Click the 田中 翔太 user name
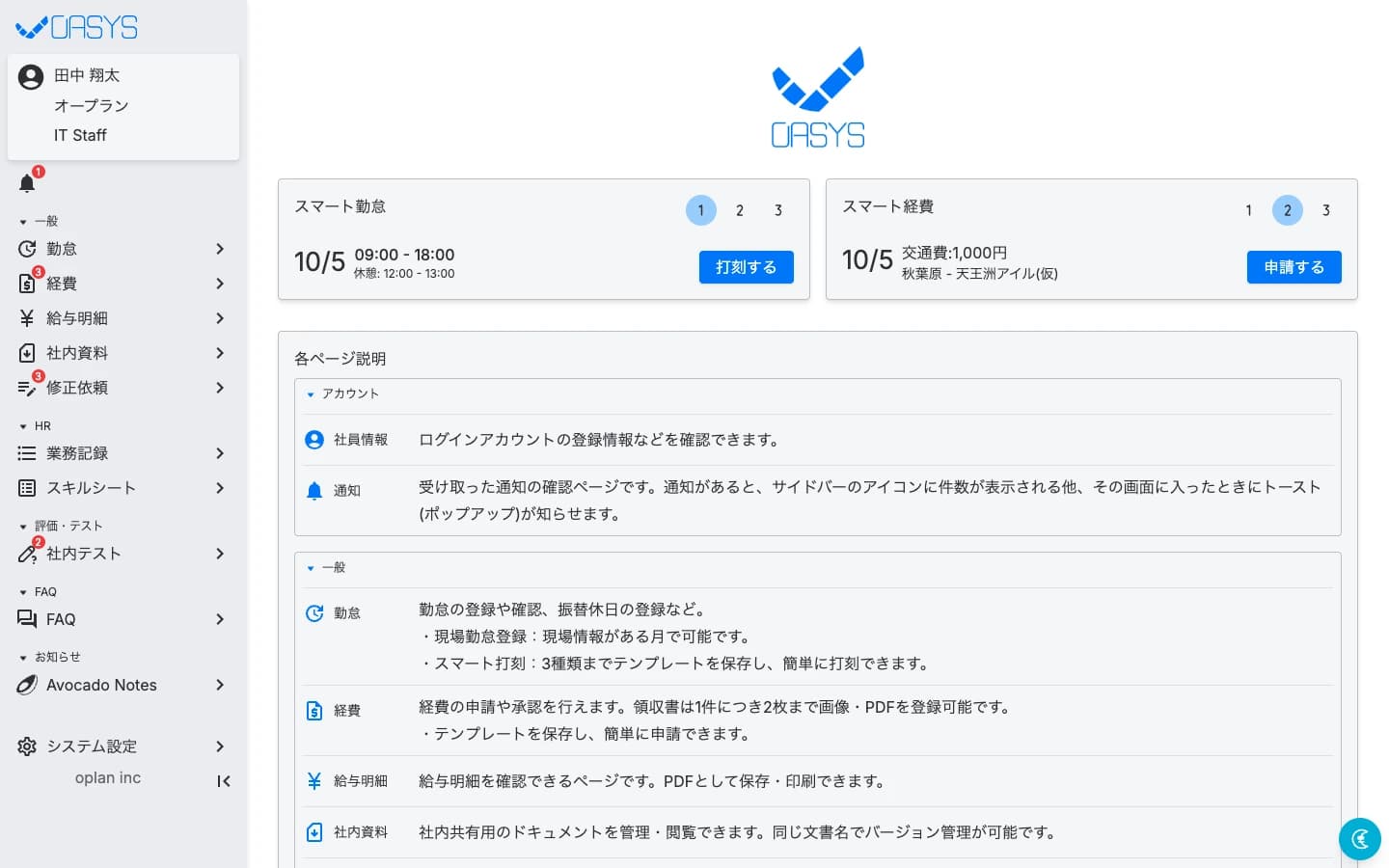Viewport: 1389px width, 868px height. (87, 75)
